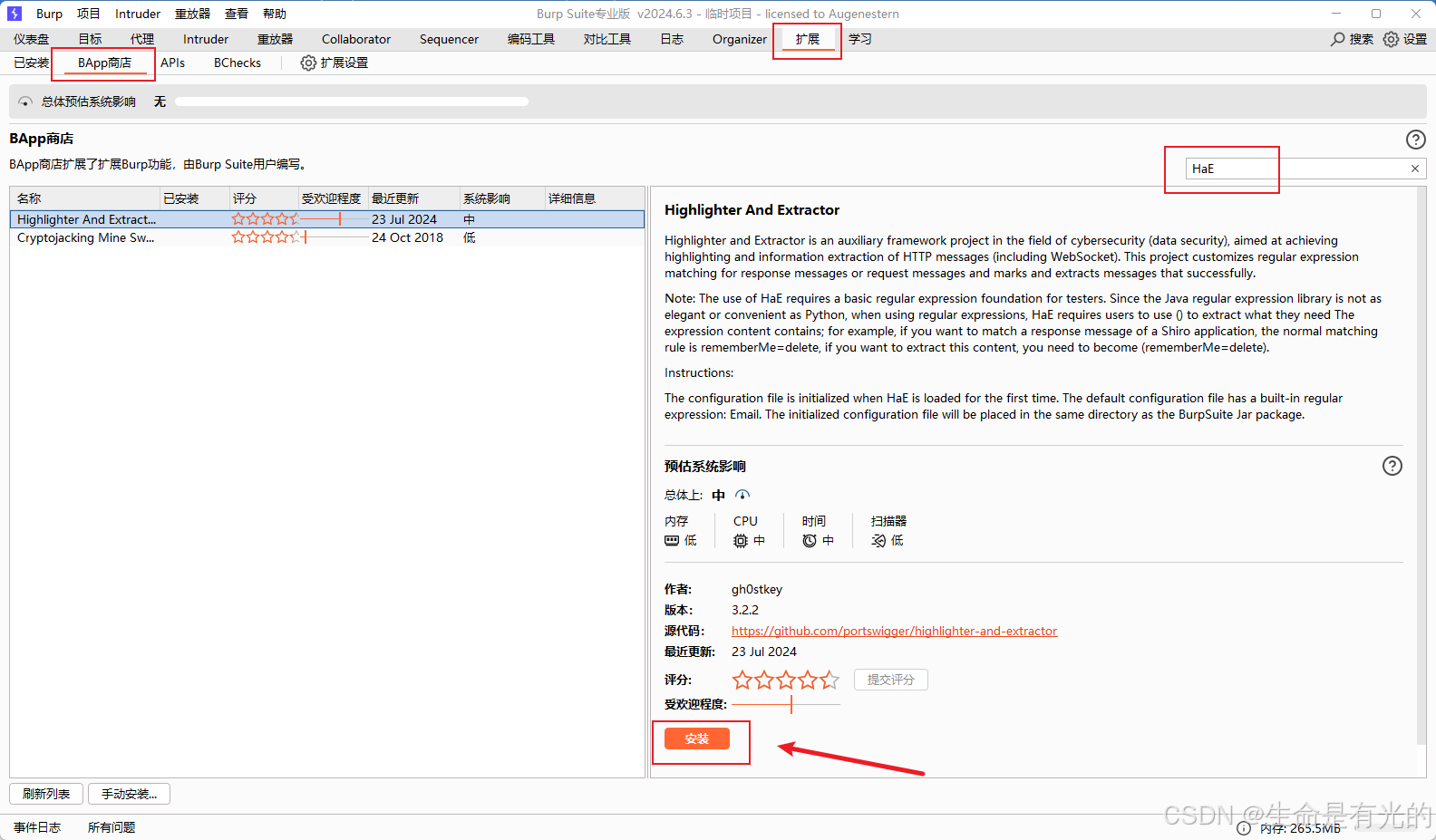Open the Intruder menu
The width and height of the screenshot is (1436, 840).
click(x=137, y=14)
